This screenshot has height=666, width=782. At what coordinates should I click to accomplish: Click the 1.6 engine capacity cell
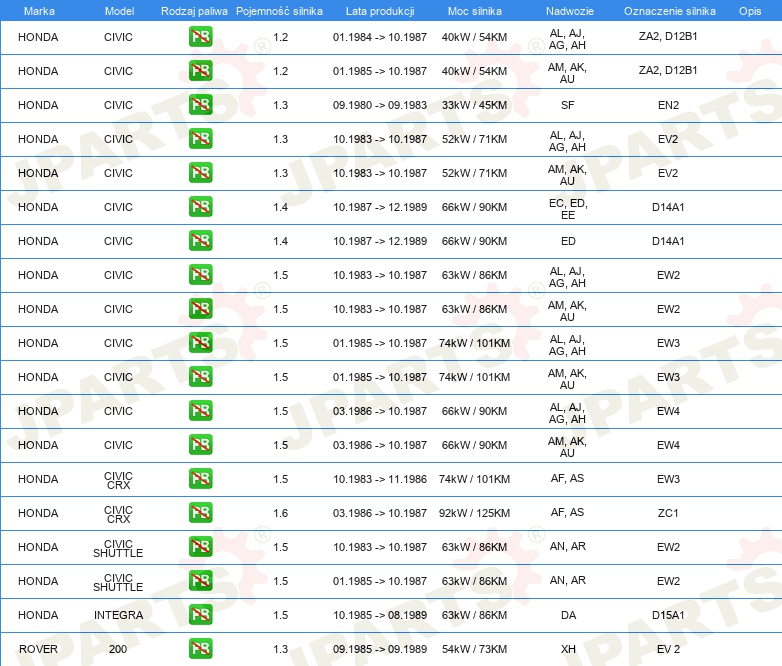click(281, 513)
